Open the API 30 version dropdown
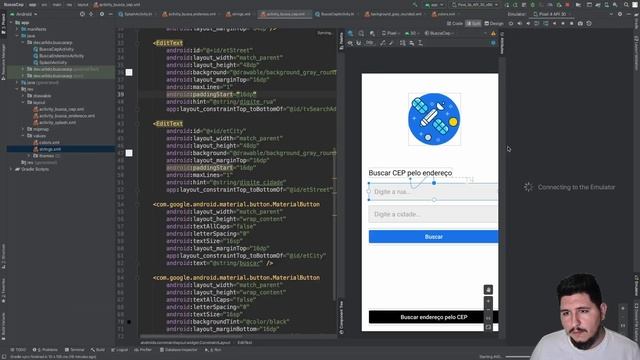Viewport: 640px width, 360px height. (411, 33)
